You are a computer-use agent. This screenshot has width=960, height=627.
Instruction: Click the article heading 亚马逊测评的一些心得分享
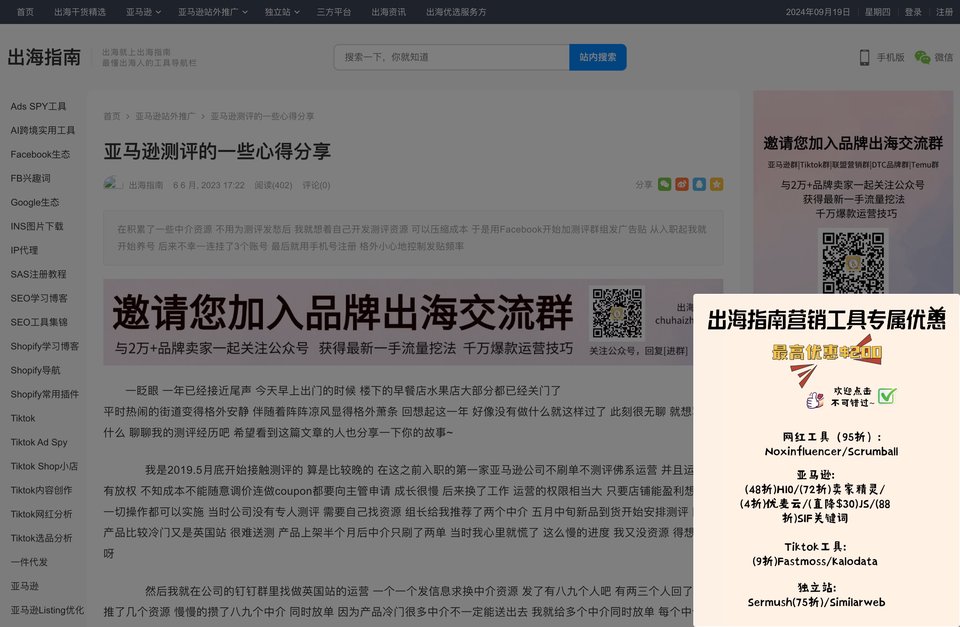(x=217, y=151)
